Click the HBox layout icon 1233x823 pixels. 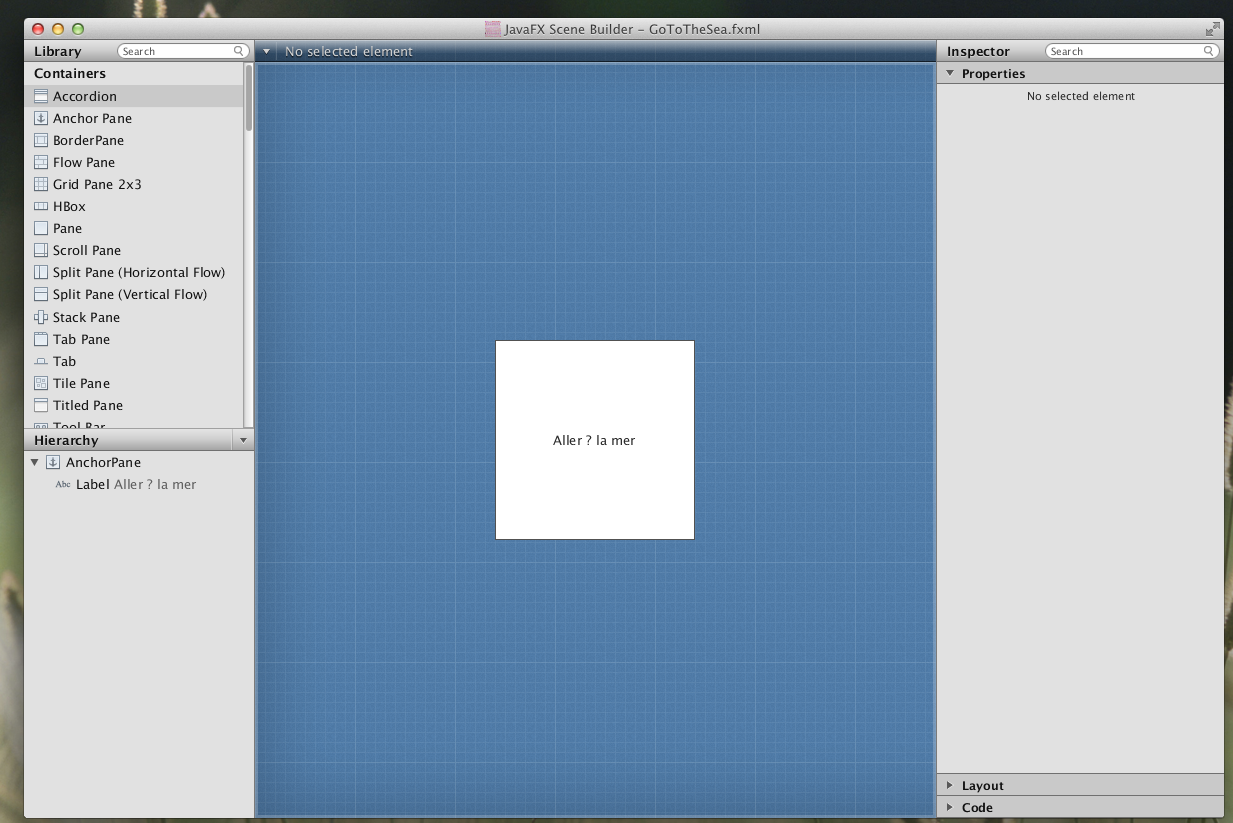point(41,206)
